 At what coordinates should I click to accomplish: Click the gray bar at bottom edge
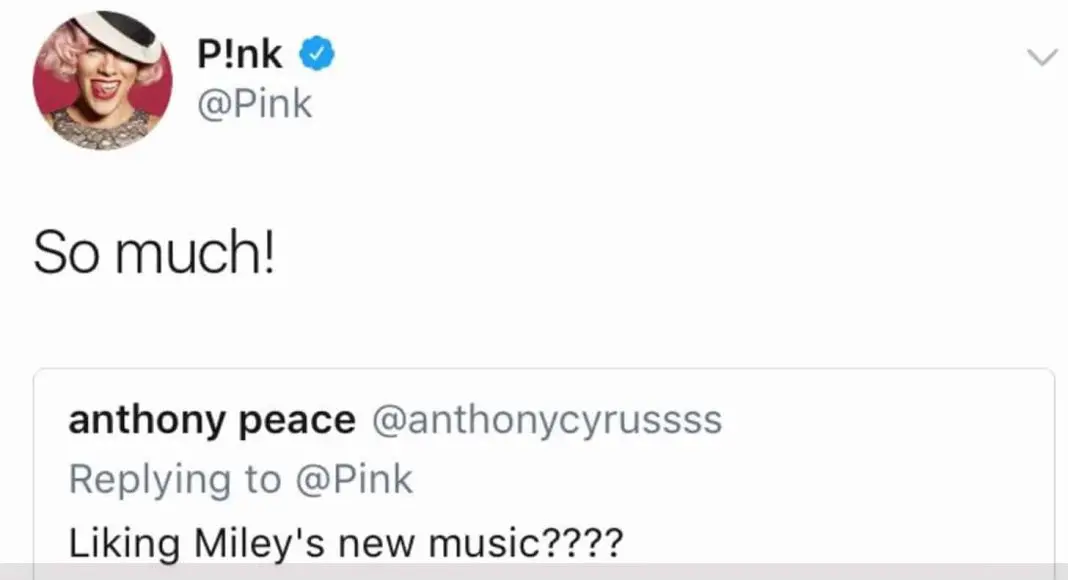534,573
